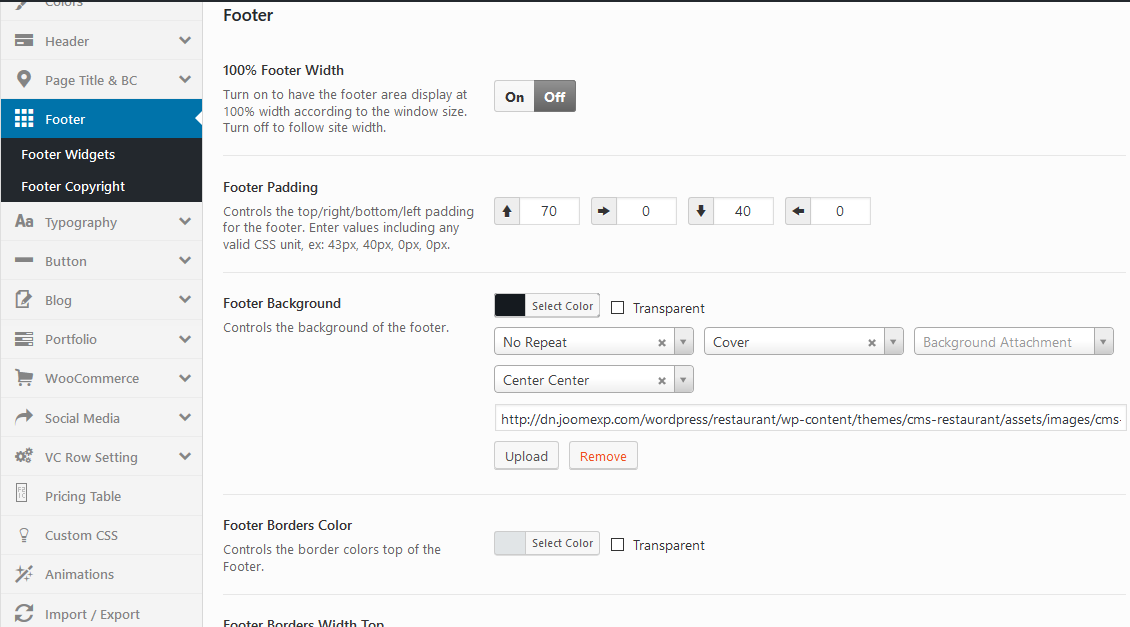The height and width of the screenshot is (627, 1130).
Task: Click the Custom CSS lightbulb icon
Action: pos(24,535)
